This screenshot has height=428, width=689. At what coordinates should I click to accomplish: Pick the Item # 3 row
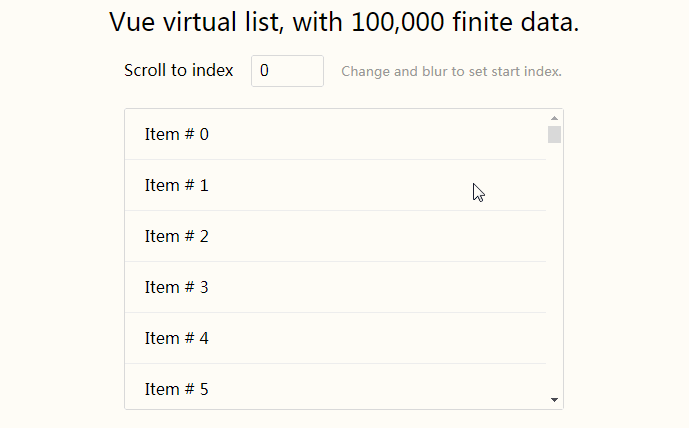335,287
